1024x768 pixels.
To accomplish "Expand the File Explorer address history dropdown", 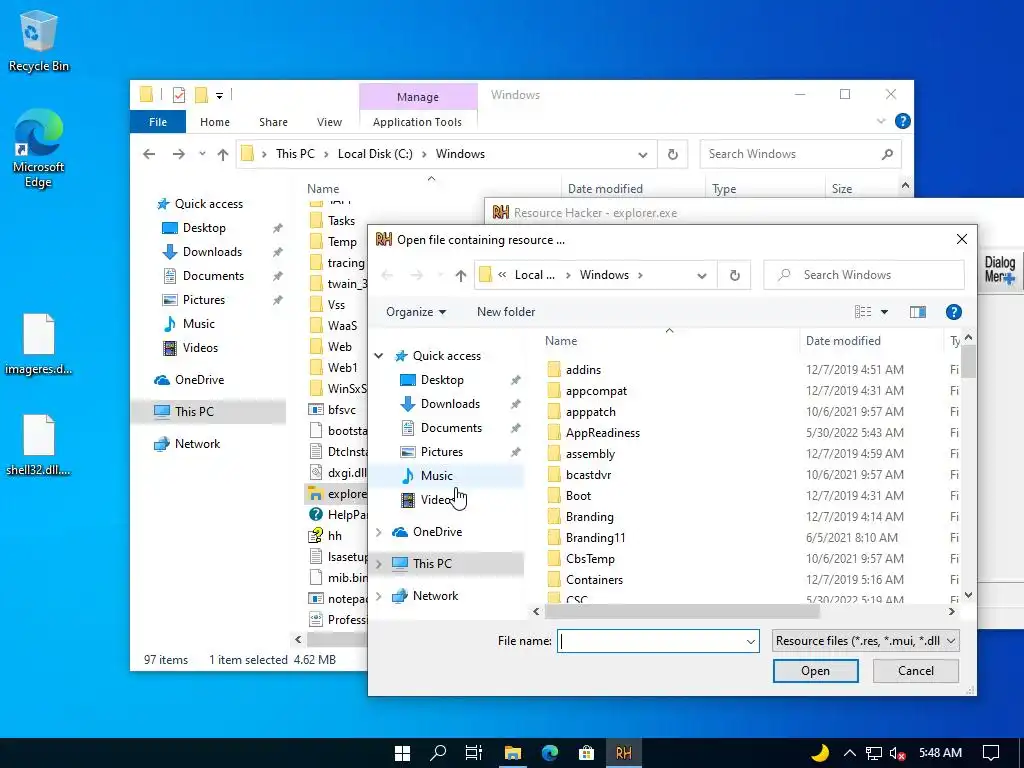I will pos(643,154).
